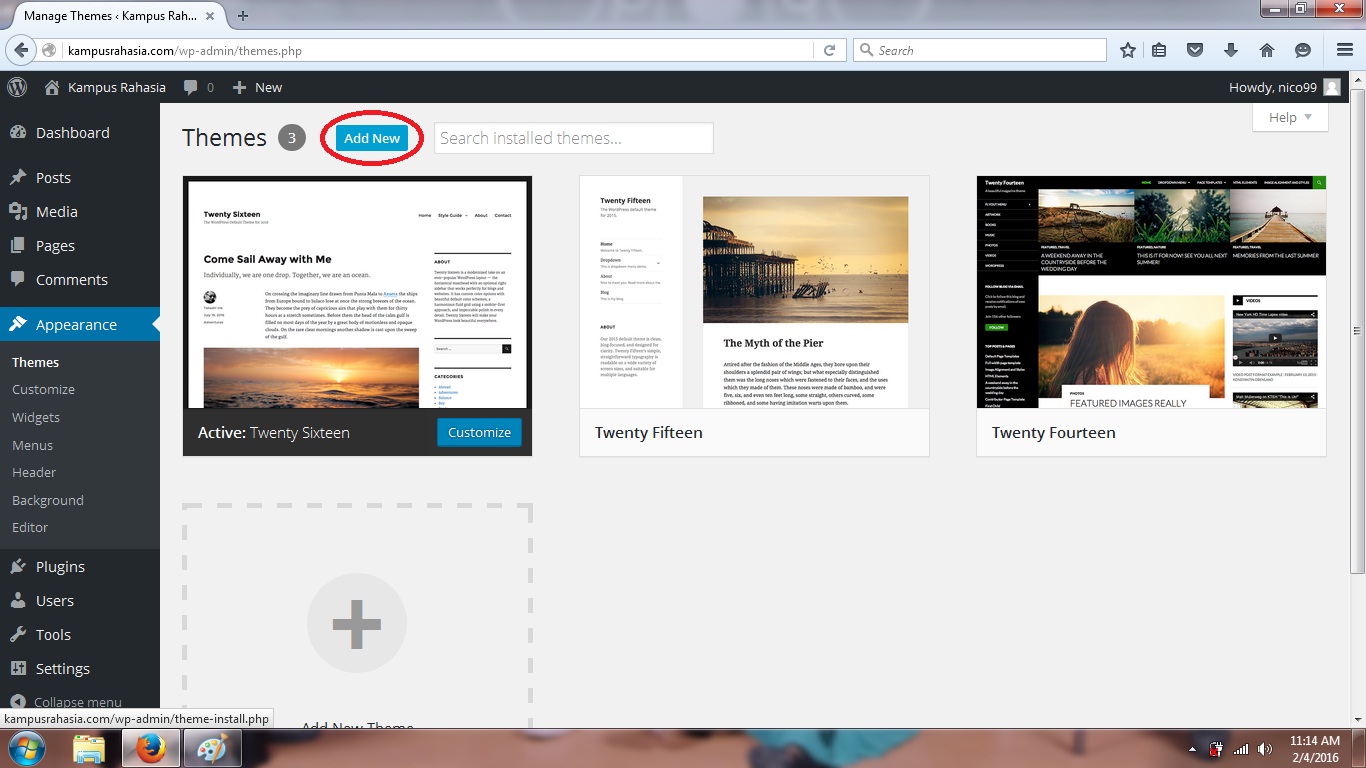Open the Comments sidebar menu

(80, 279)
